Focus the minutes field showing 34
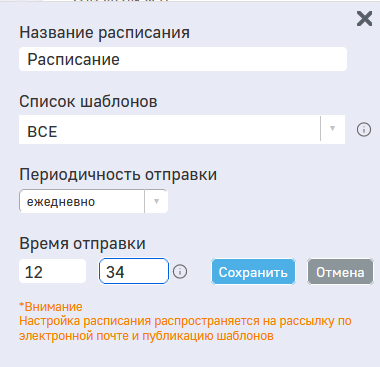Viewport: 380px width, 367px height. pyautogui.click(x=134, y=271)
